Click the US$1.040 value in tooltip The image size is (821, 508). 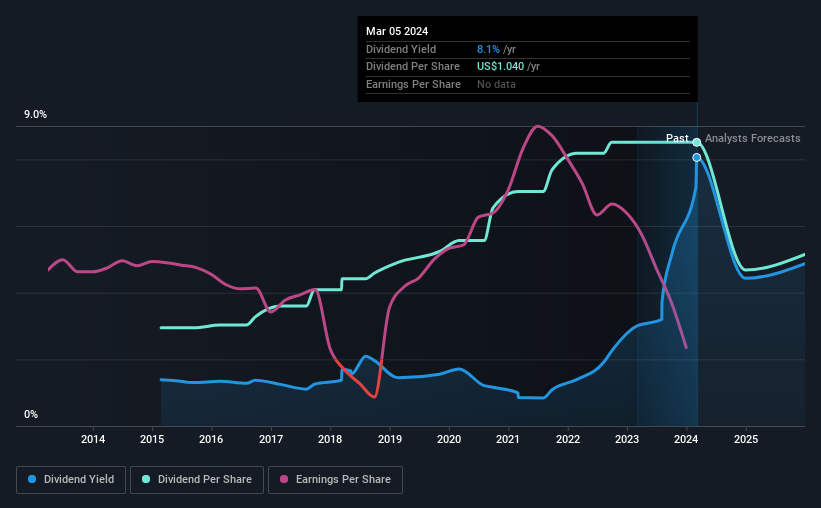coord(500,67)
